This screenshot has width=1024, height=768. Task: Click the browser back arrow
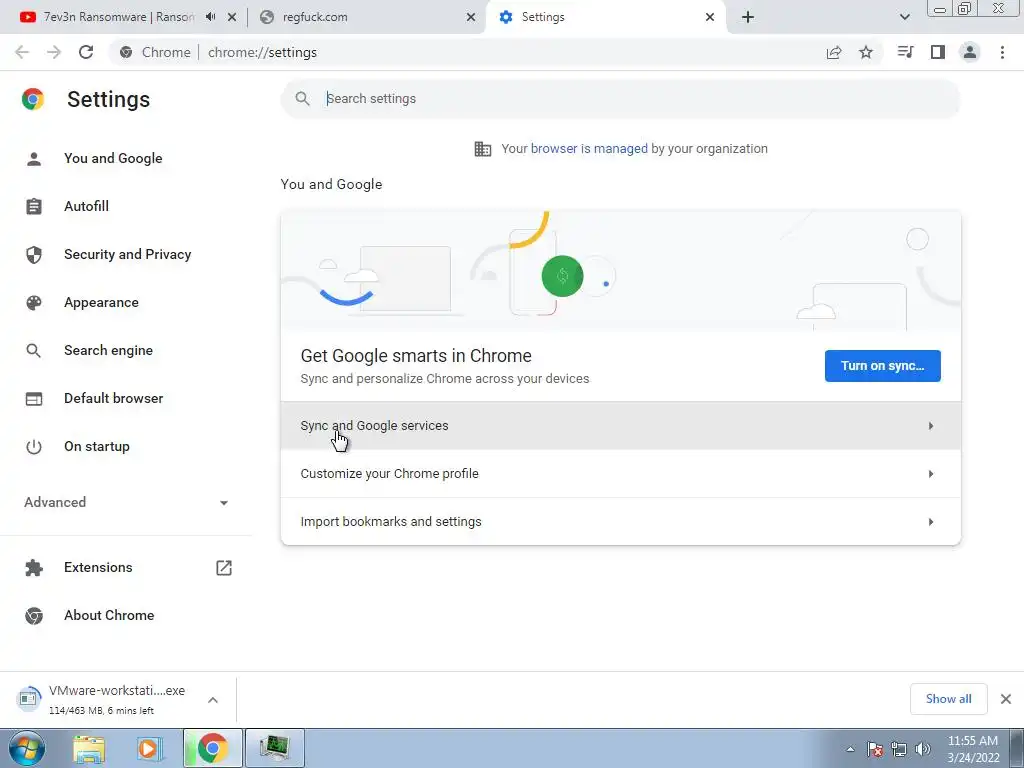[22, 52]
